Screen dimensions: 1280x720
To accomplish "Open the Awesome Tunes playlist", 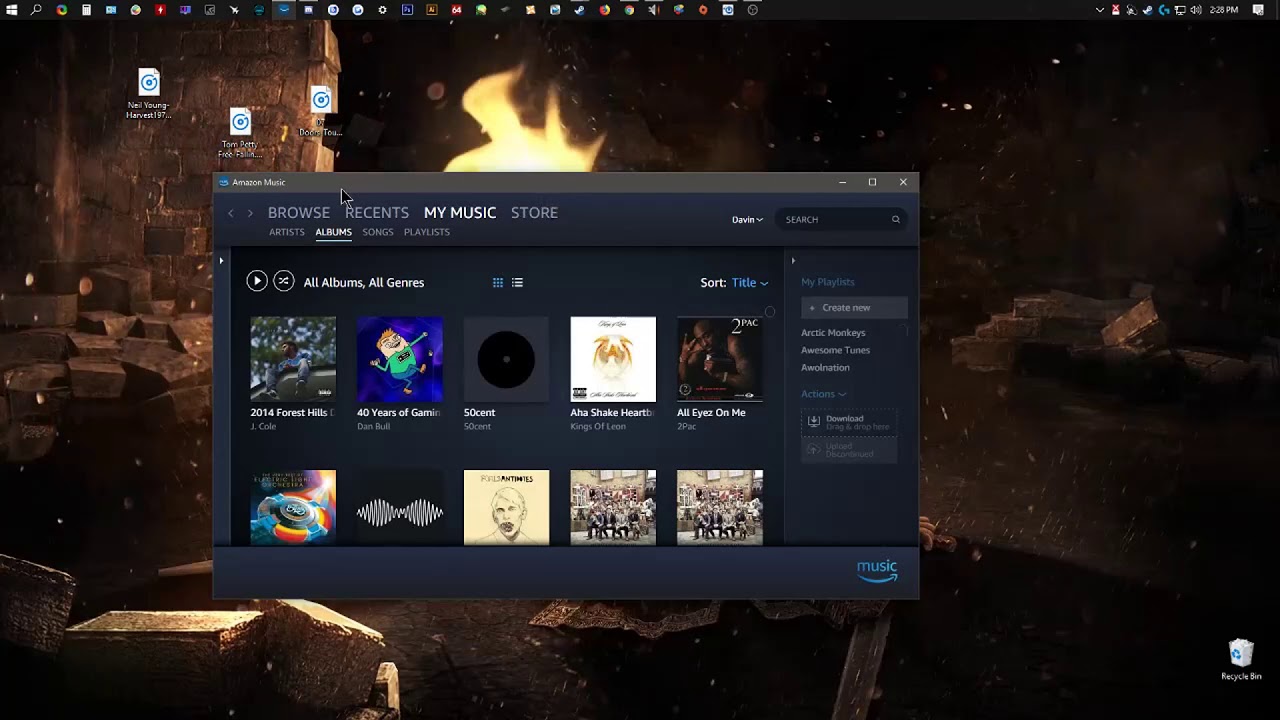I will [x=835, y=350].
